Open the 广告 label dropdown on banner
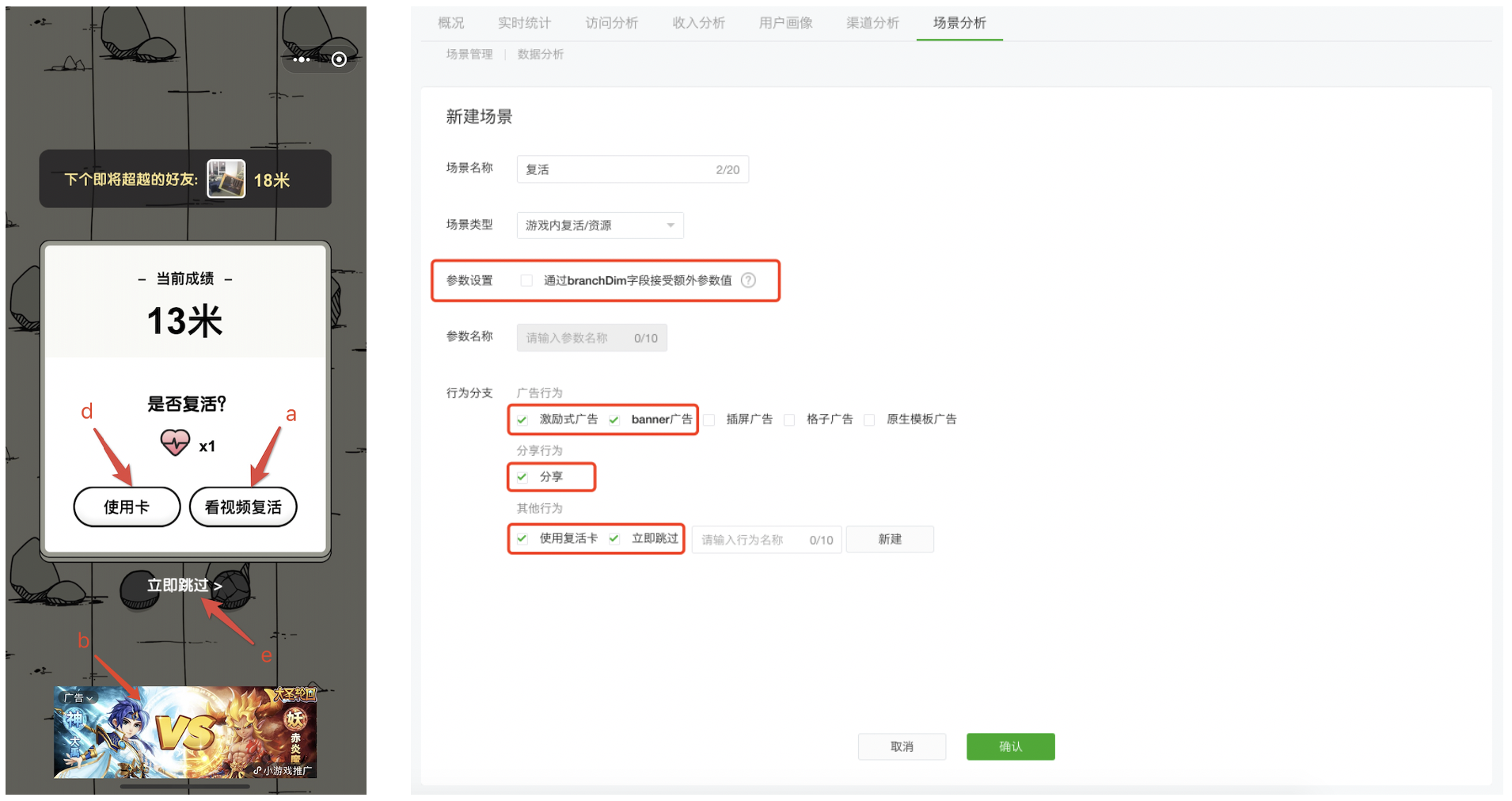1512x801 pixels. pyautogui.click(x=79, y=697)
